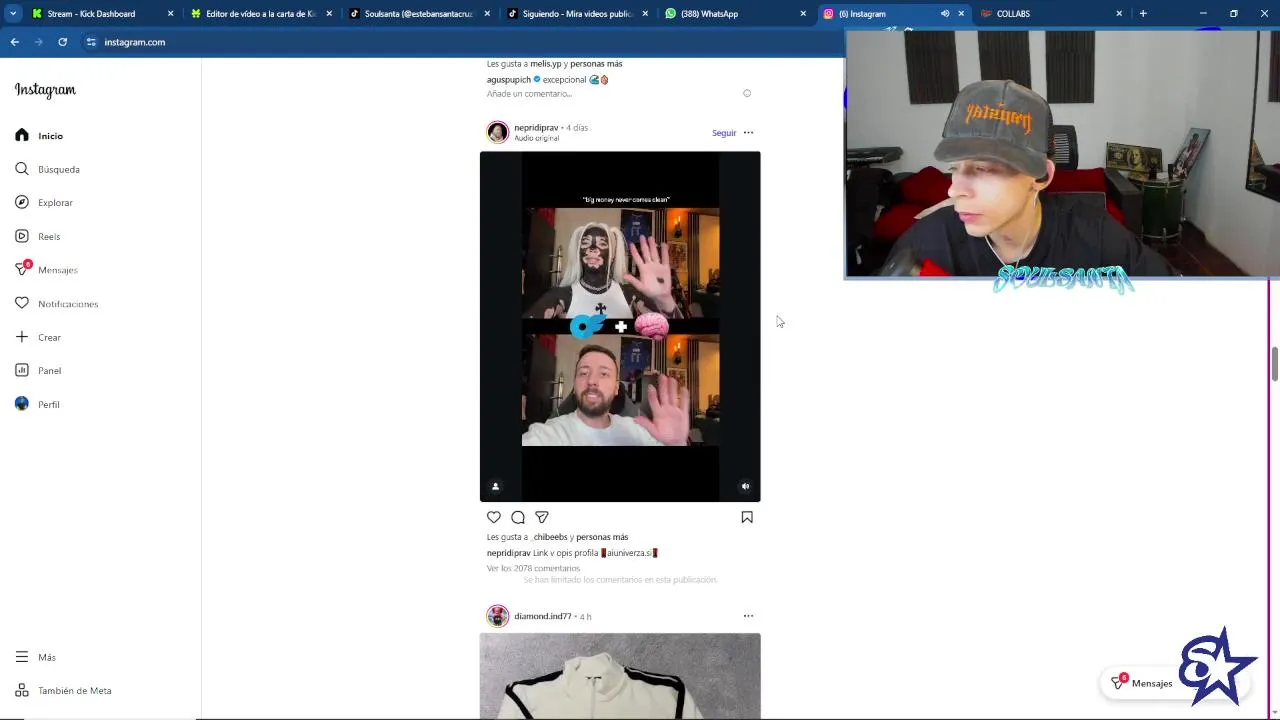Go back in the browser

tap(15, 42)
